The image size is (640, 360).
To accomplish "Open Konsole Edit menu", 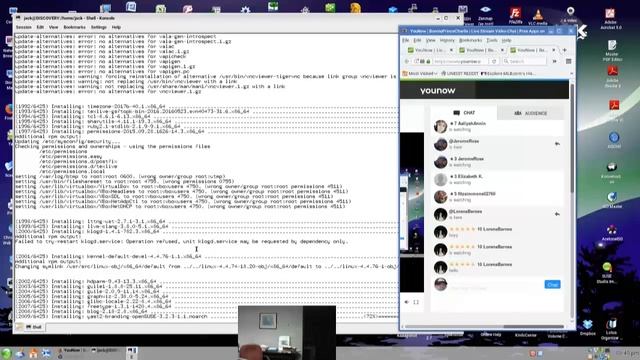I will (40, 27).
